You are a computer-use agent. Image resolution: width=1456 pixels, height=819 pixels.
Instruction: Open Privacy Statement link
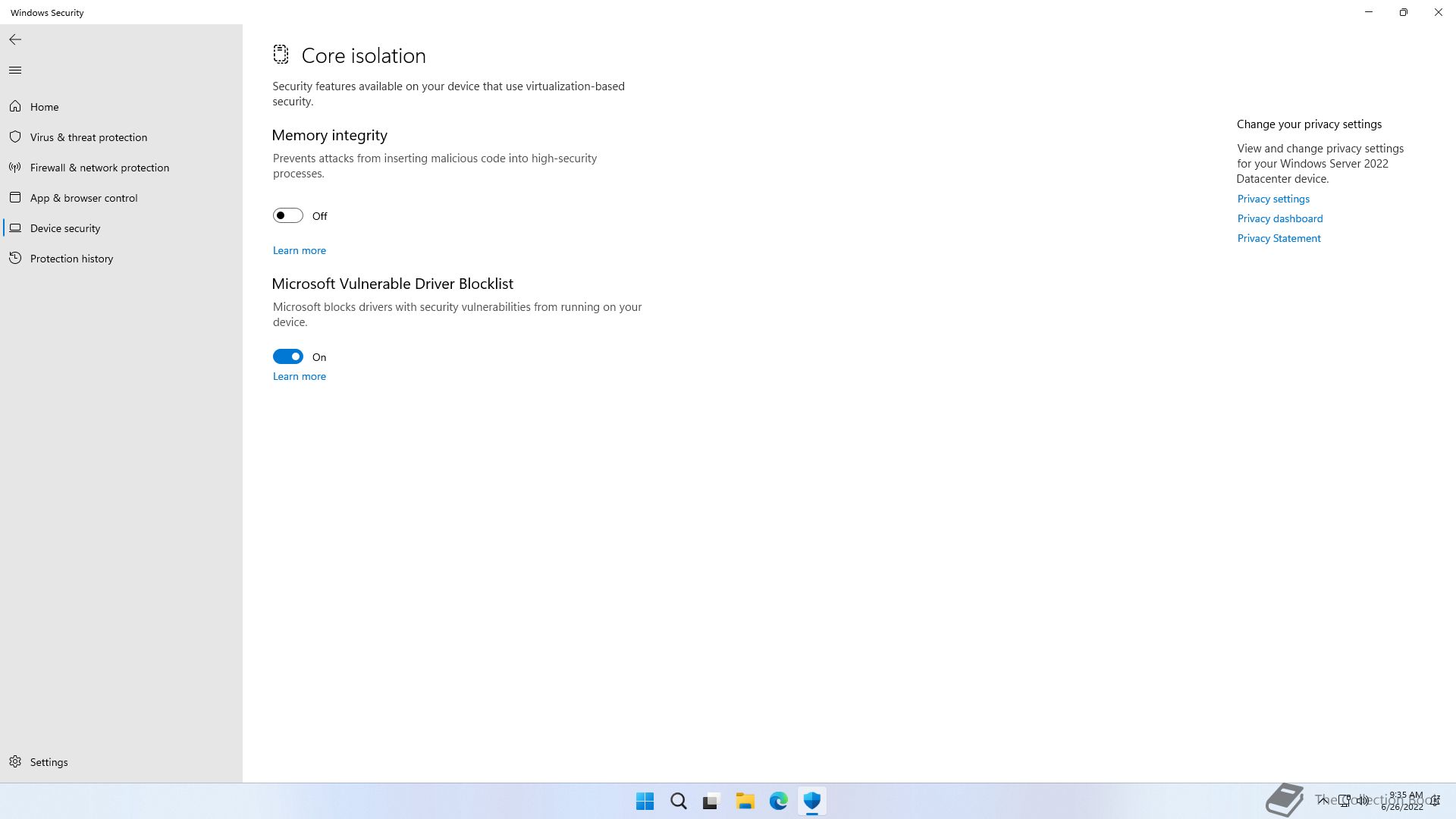[1279, 238]
